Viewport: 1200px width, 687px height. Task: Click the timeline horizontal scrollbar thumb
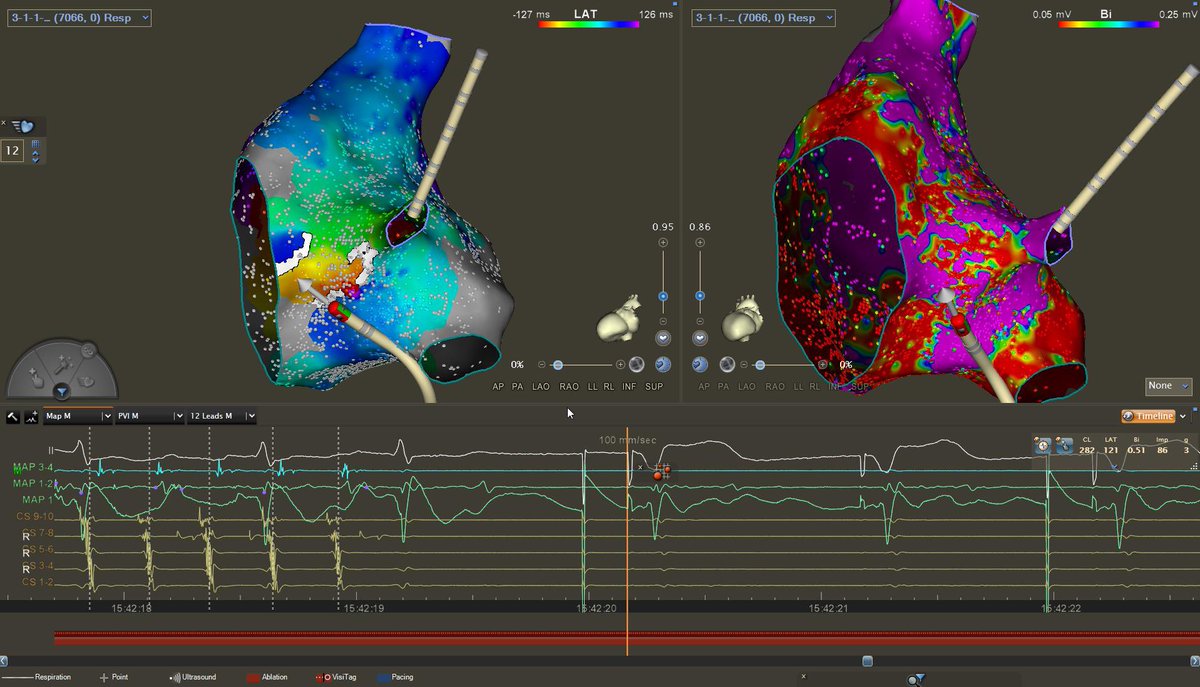[x=867, y=661]
